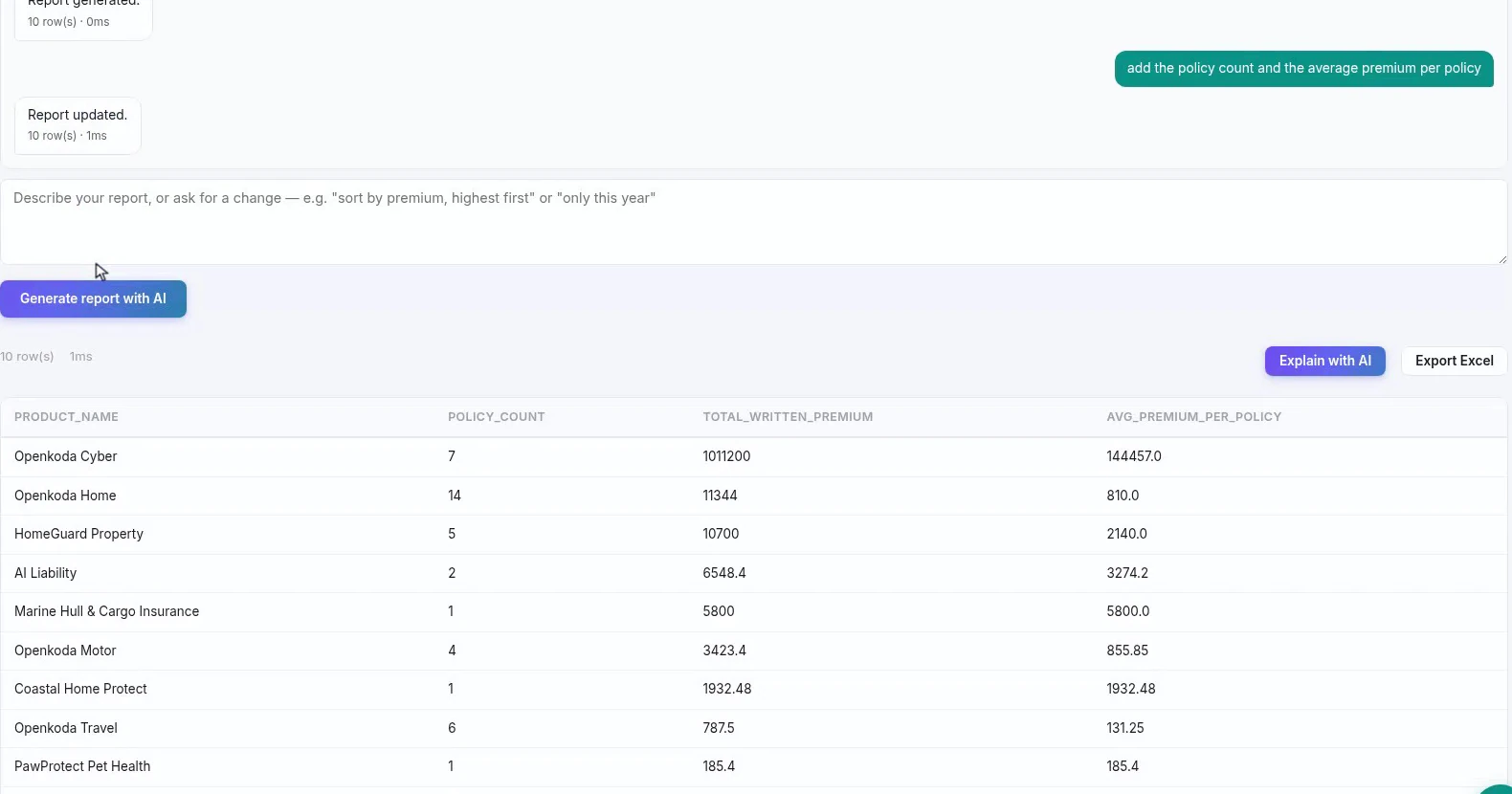Click Explain with AI button

(x=1324, y=361)
